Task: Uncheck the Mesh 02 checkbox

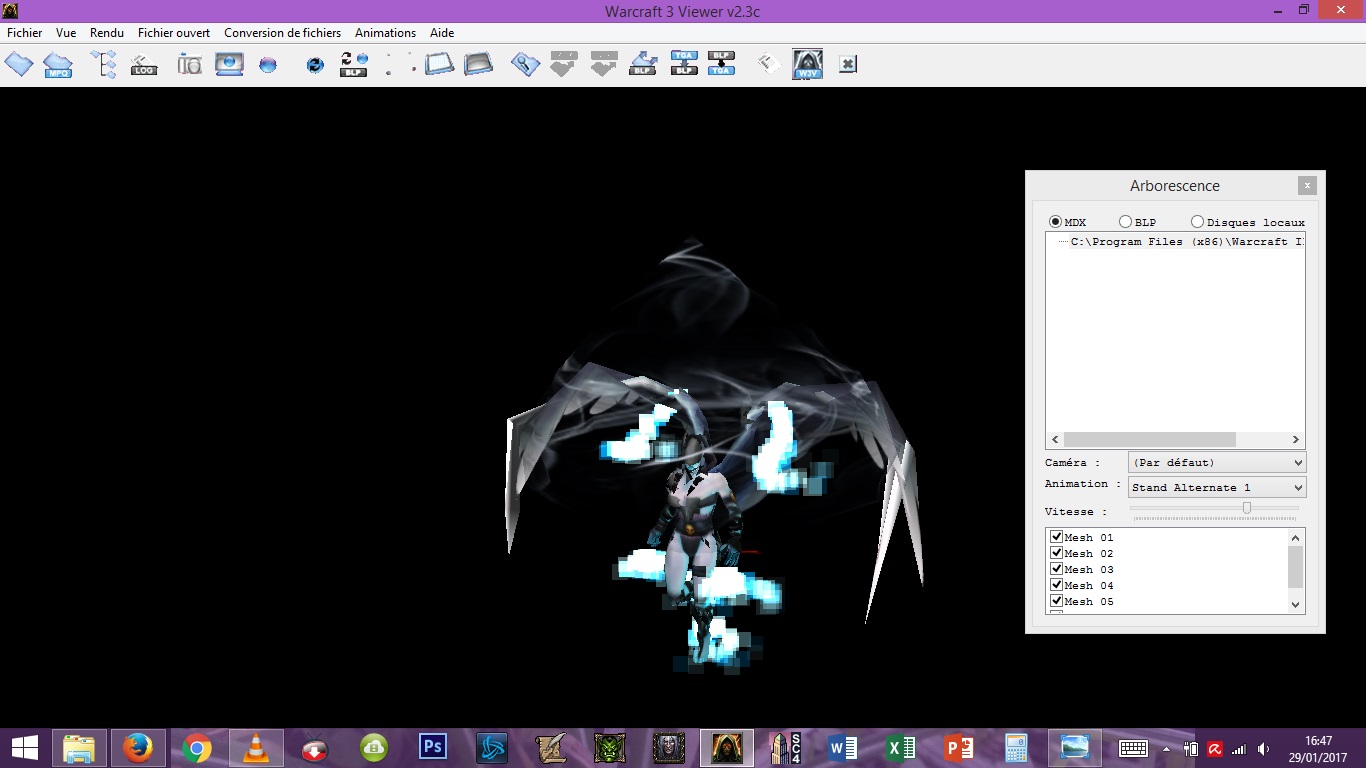Action: [x=1056, y=553]
